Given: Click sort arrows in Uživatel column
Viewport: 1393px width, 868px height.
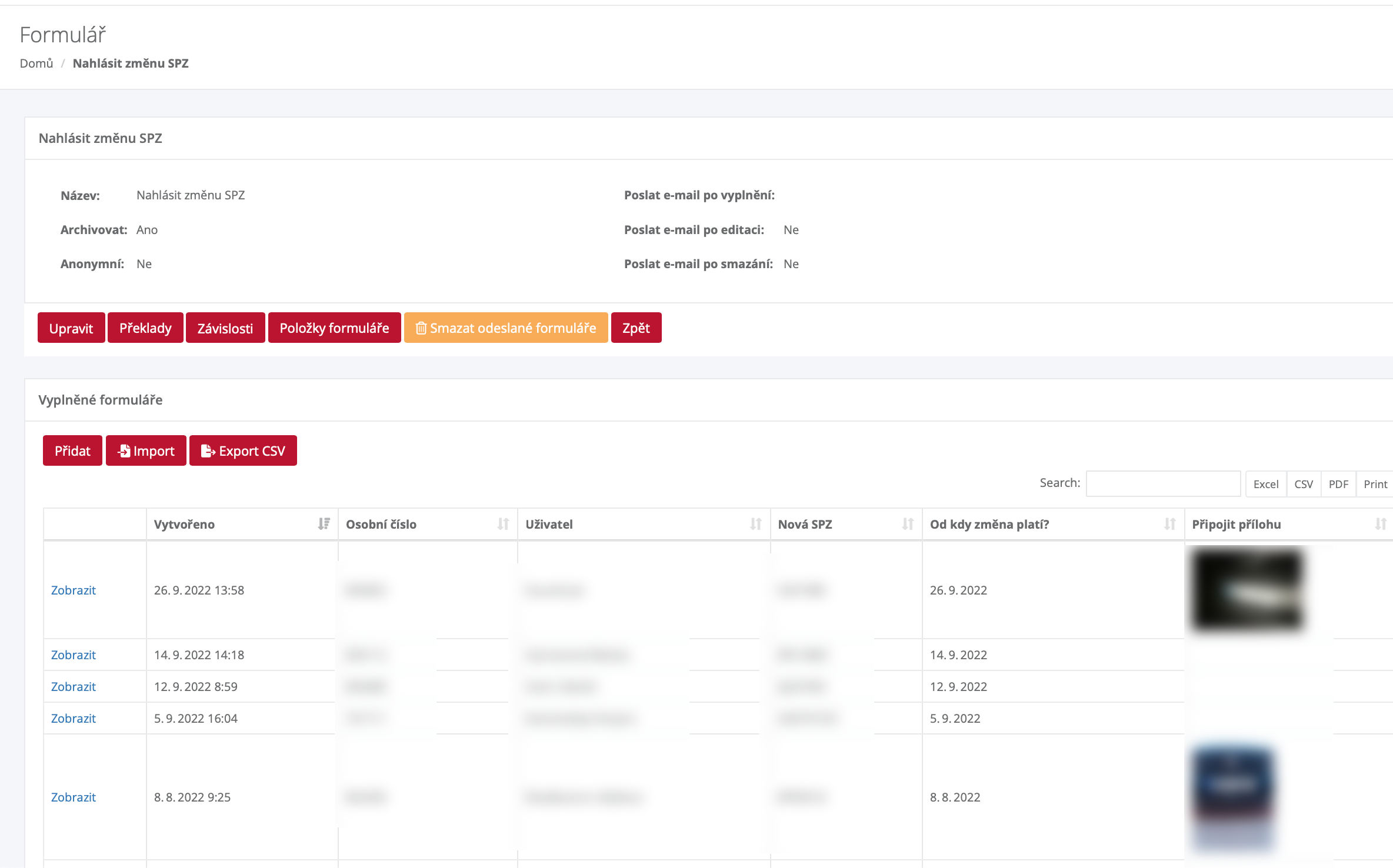Looking at the screenshot, I should pyautogui.click(x=756, y=524).
